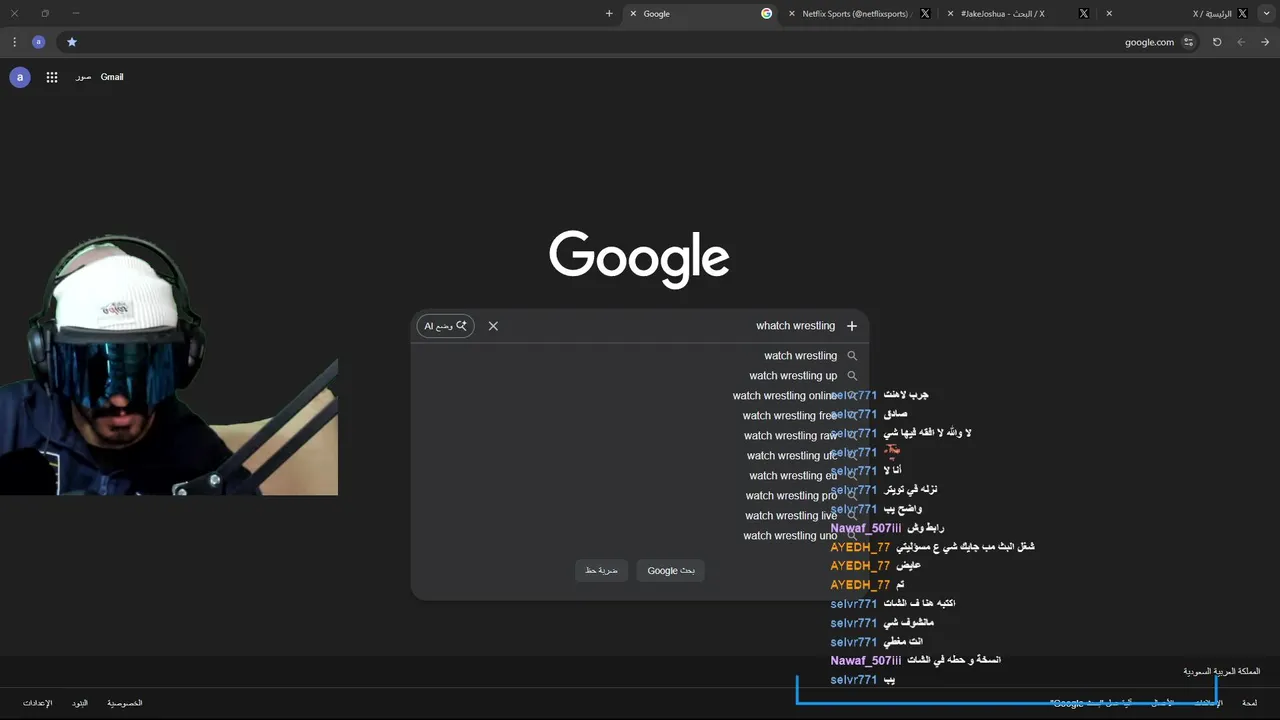1280x720 pixels.
Task: Bookmark this page with the star icon
Action: coord(72,42)
